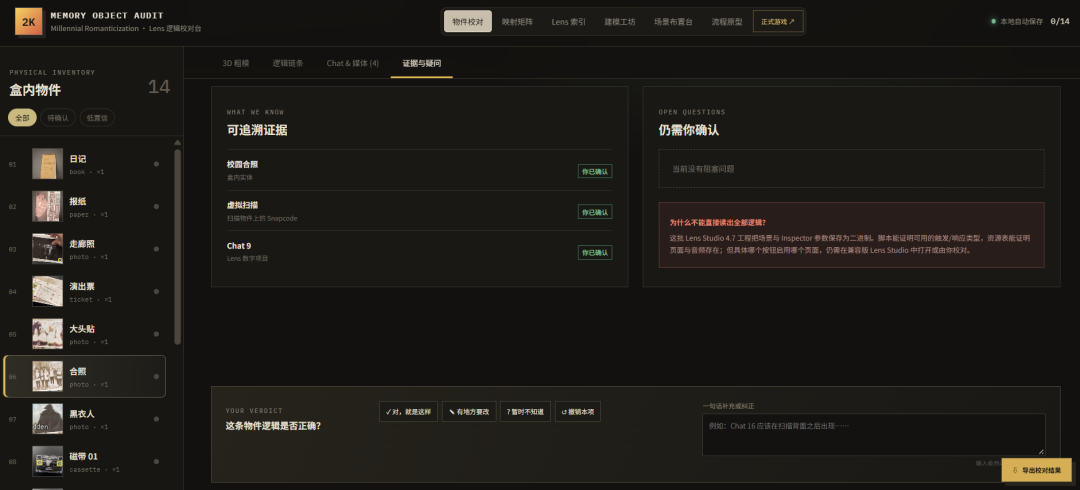Open the 磁带 01 cassette thumbnail
The width and height of the screenshot is (1080, 490).
(x=48, y=461)
